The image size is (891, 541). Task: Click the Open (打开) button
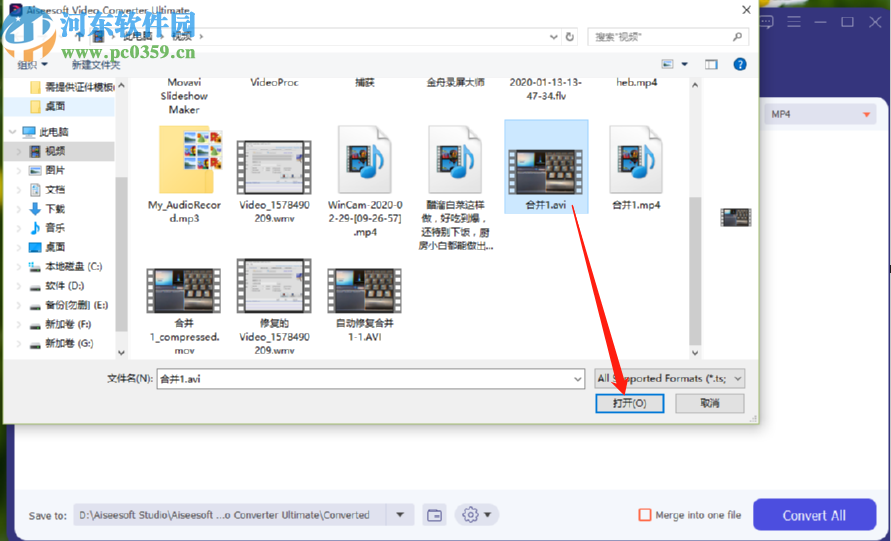pyautogui.click(x=630, y=403)
